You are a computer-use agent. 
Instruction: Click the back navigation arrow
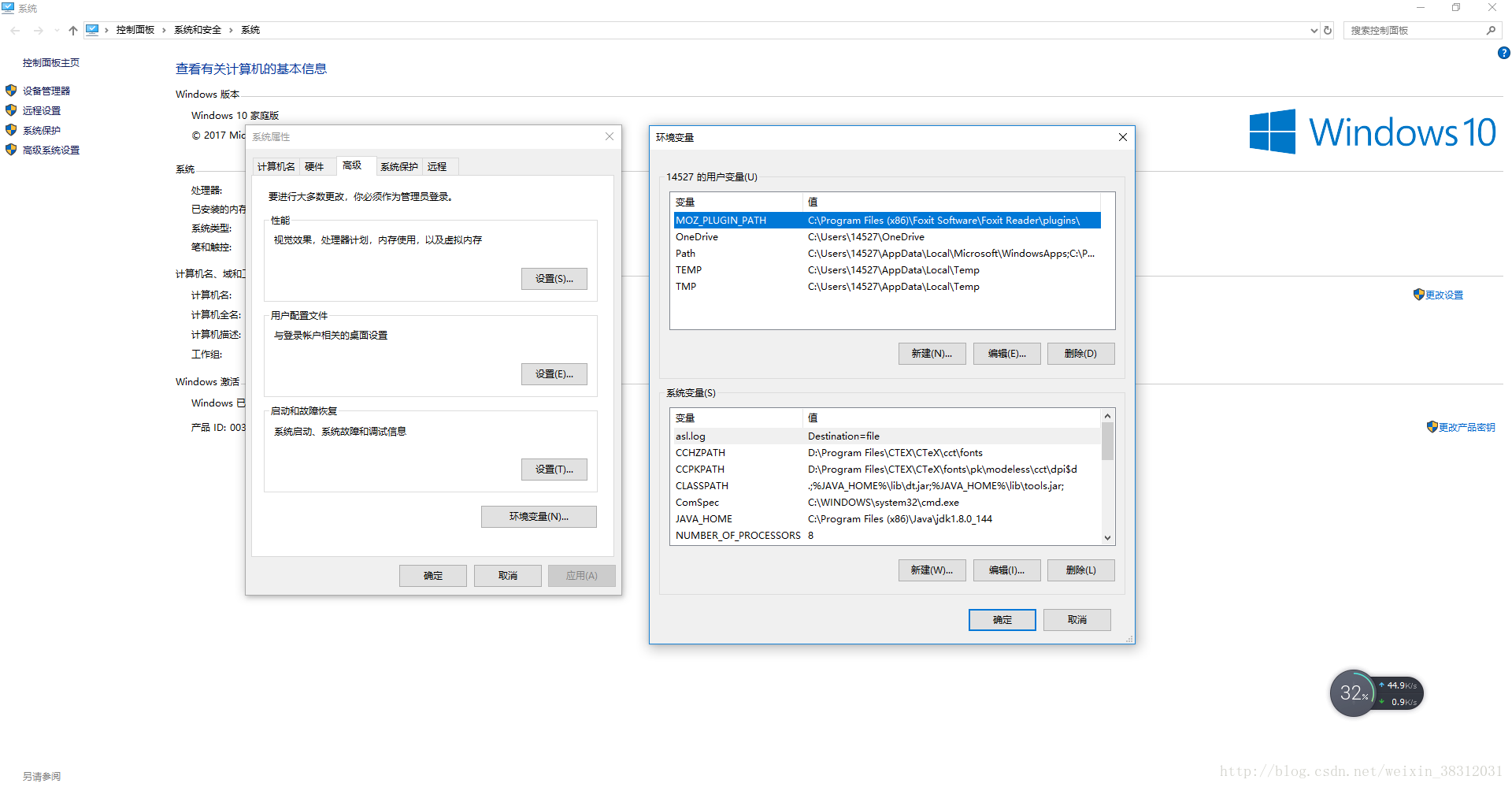tap(15, 30)
